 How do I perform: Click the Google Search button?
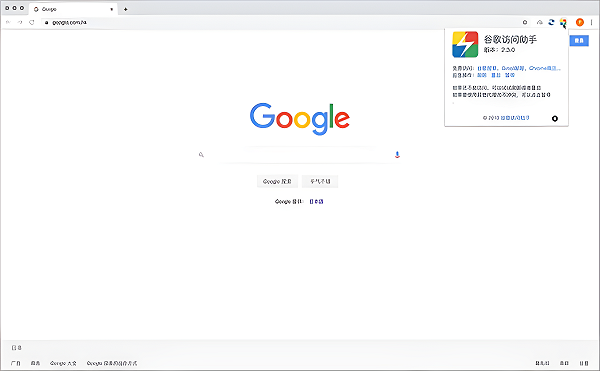click(x=277, y=181)
